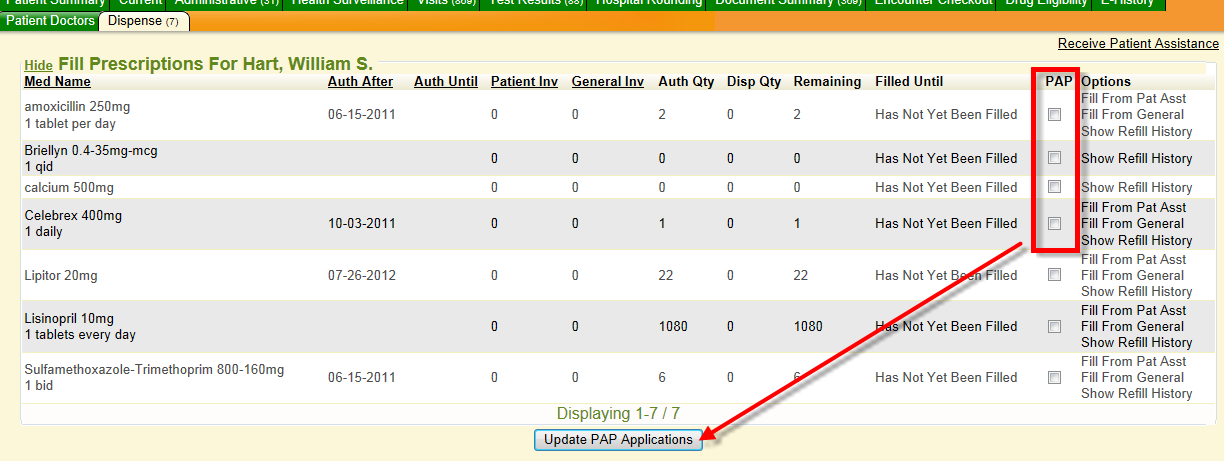Click the Fill Prescriptions For Hart, William S. heading
The width and height of the screenshot is (1224, 461).
click(x=215, y=64)
